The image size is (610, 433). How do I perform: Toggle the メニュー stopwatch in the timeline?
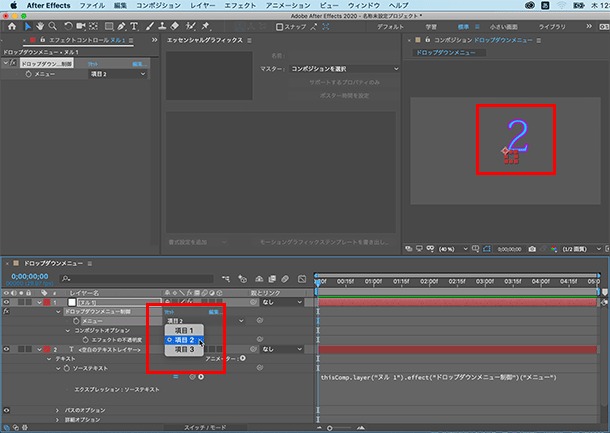point(76,321)
